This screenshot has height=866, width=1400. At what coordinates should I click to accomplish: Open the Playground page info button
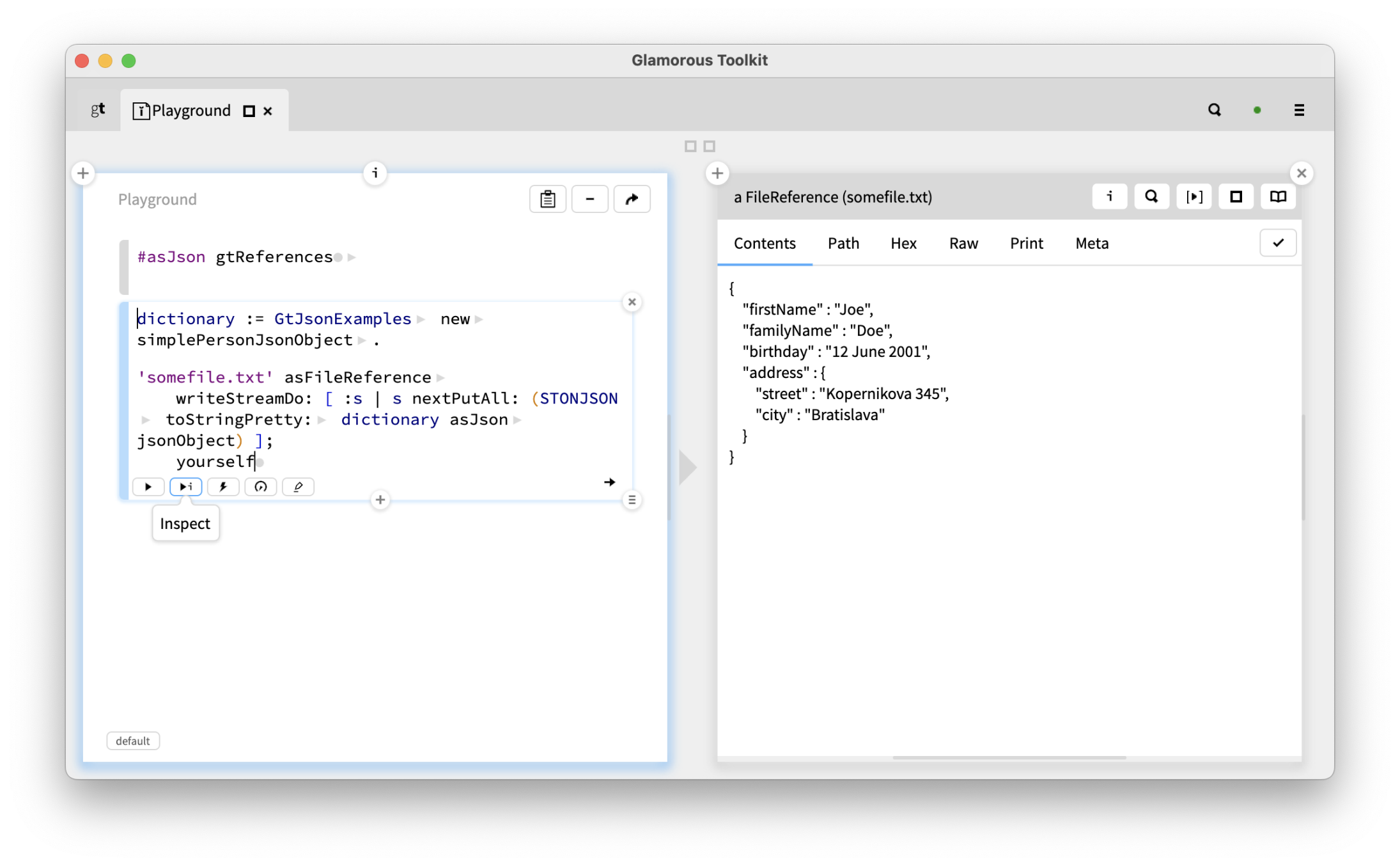point(375,173)
